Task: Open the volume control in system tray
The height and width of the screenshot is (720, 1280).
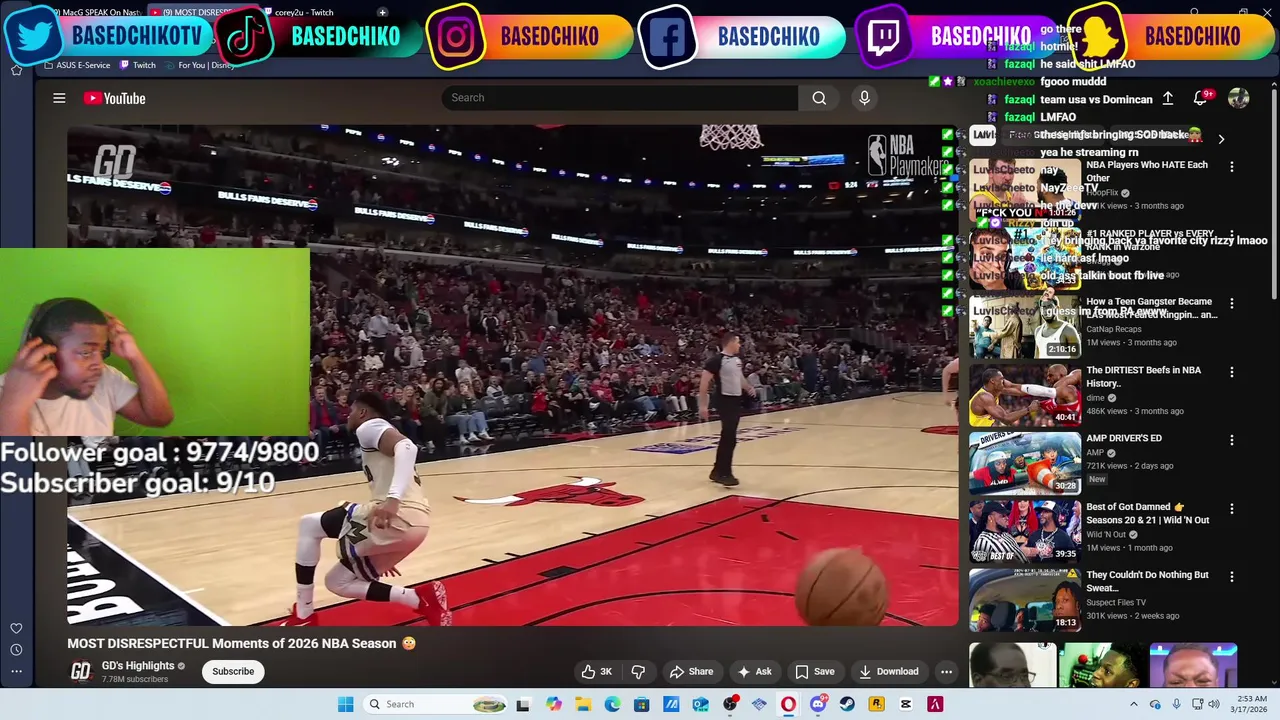Action: point(1214,704)
